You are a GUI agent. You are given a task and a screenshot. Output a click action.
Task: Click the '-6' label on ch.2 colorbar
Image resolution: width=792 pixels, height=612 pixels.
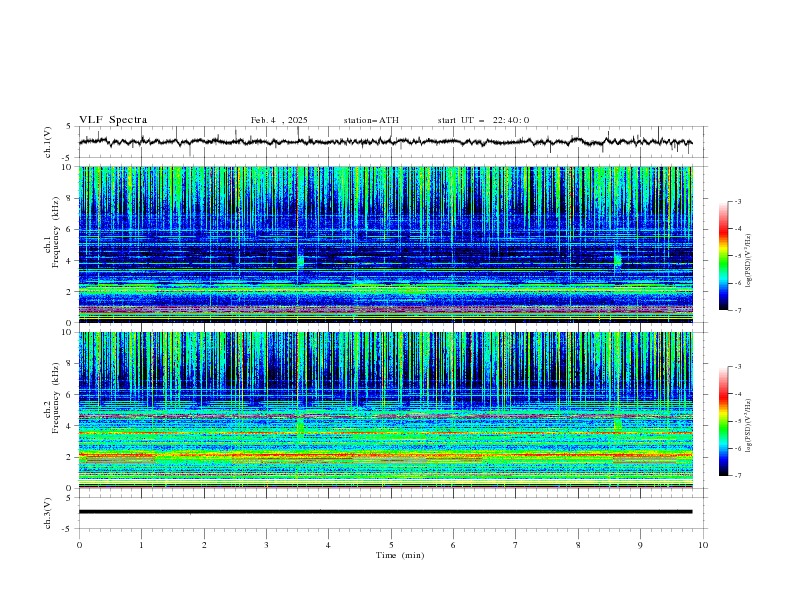pos(738,448)
